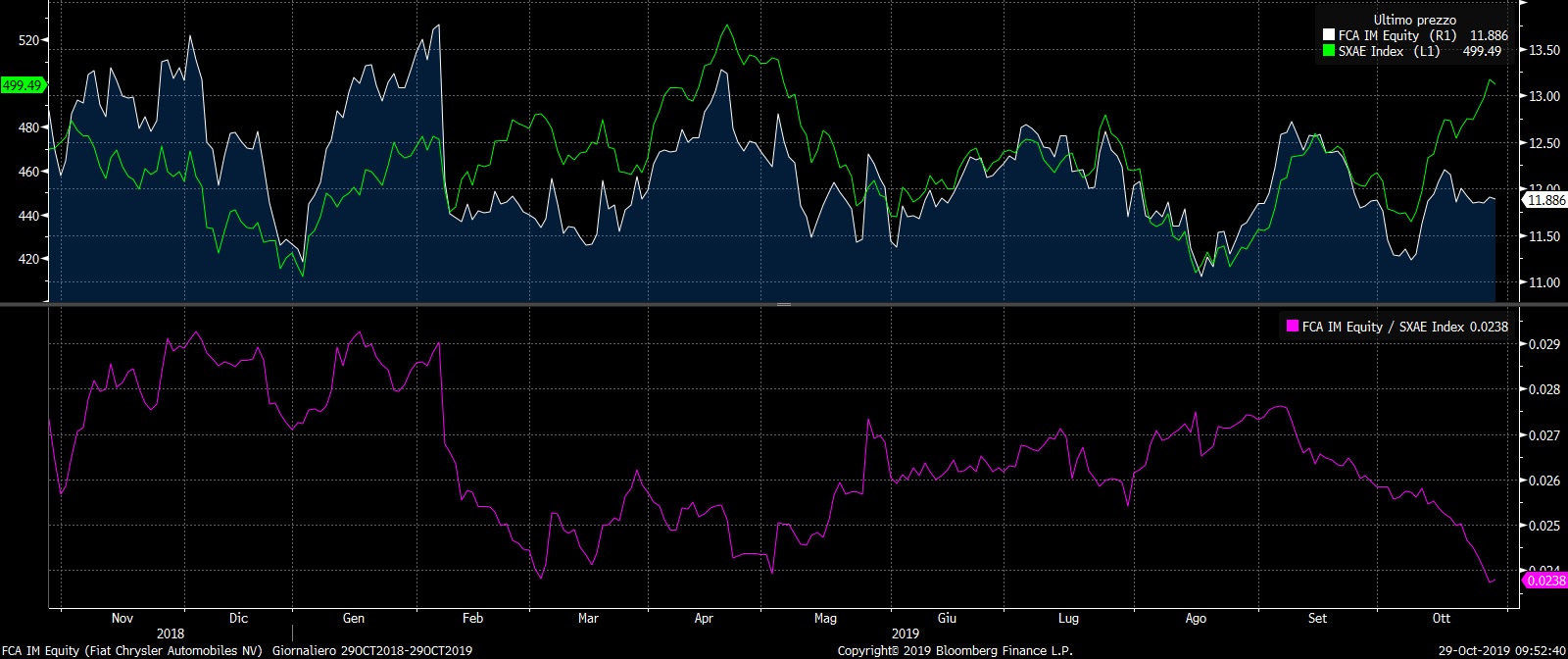
Task: Click the green SXAE Index legend swatch
Action: pos(1329,51)
